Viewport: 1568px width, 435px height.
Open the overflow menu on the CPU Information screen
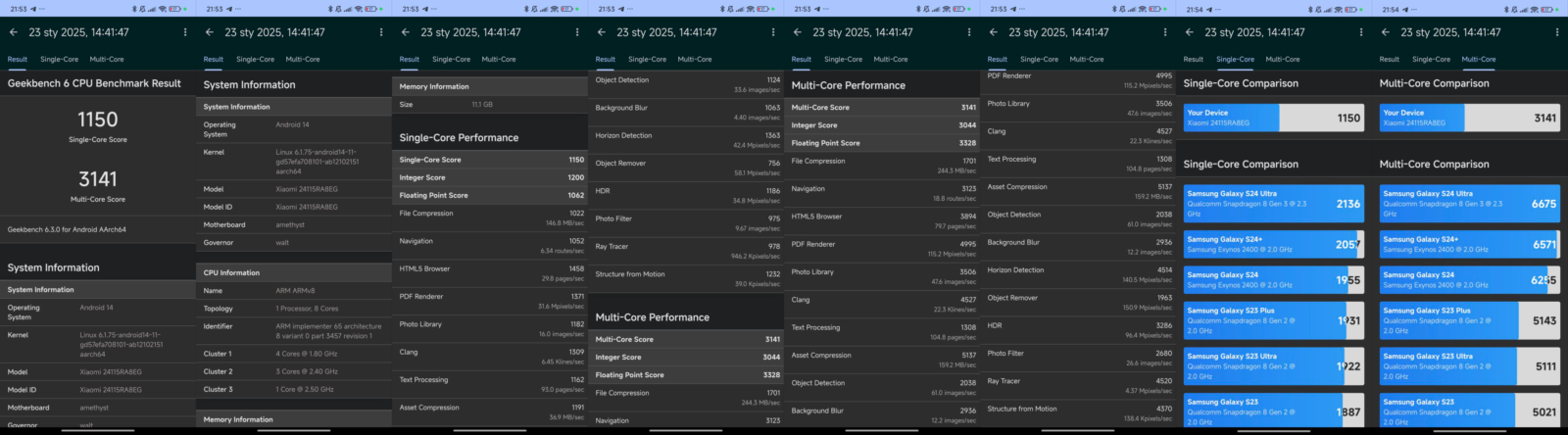(x=381, y=32)
